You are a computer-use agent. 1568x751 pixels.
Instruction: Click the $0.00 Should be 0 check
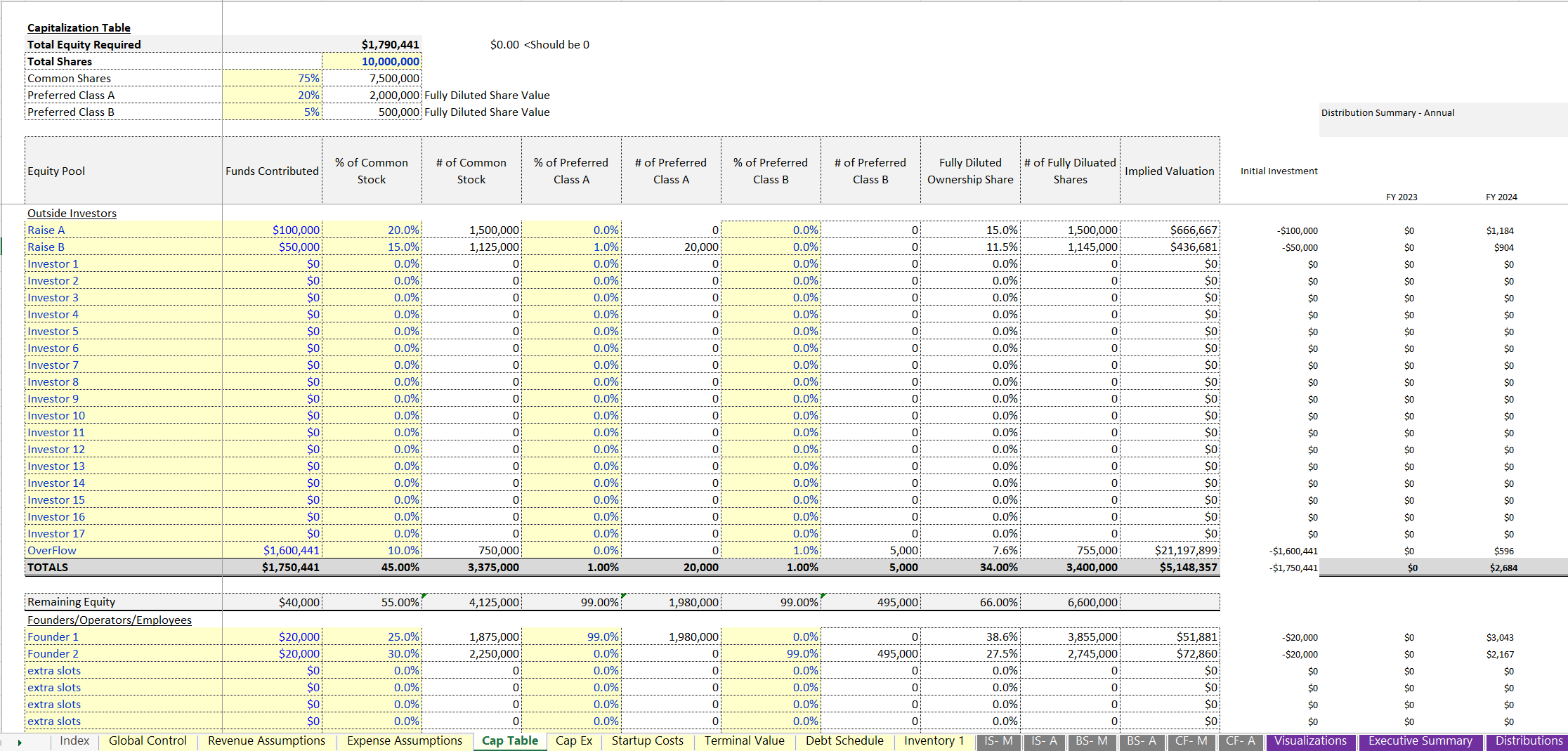(x=540, y=44)
